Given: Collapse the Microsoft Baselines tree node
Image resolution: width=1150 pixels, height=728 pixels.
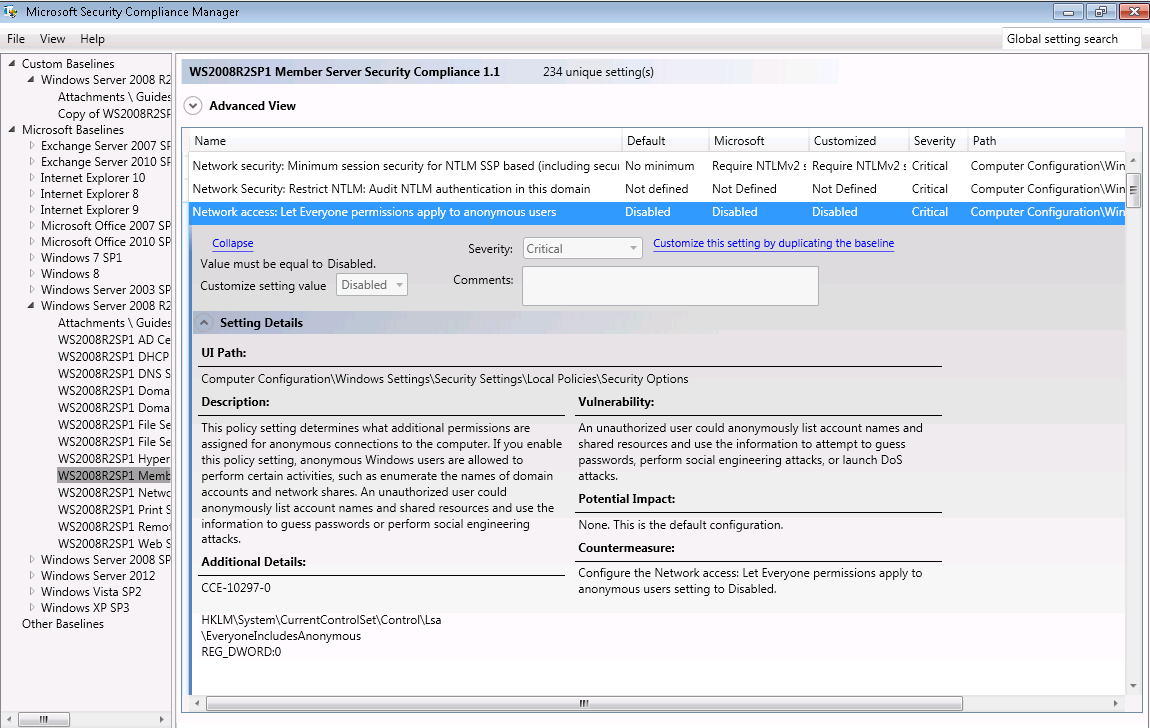Looking at the screenshot, I should [x=12, y=129].
